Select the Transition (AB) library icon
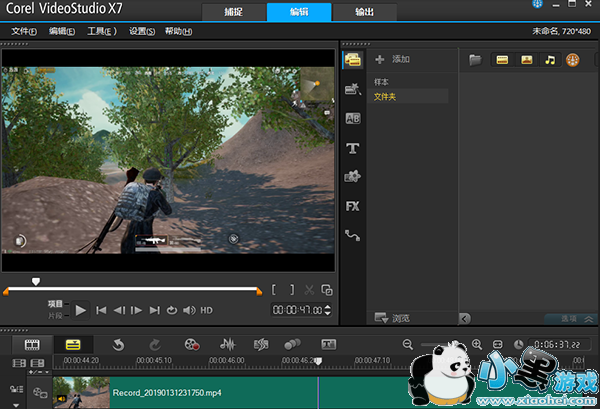 (x=352, y=119)
